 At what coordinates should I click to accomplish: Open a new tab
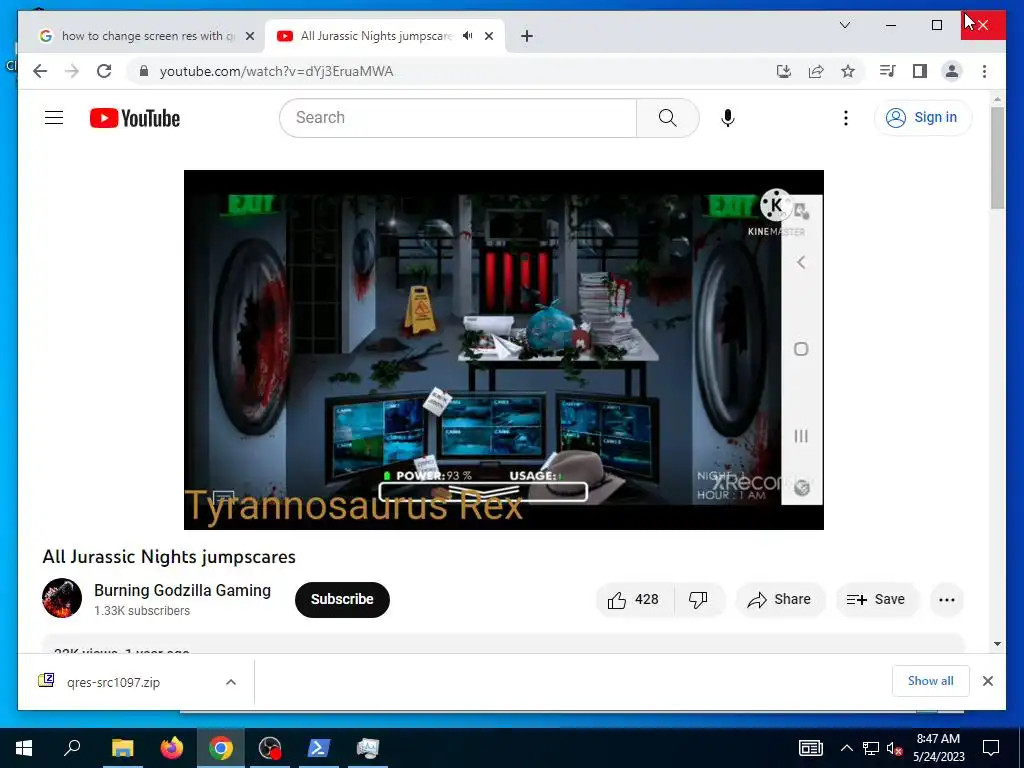527,36
